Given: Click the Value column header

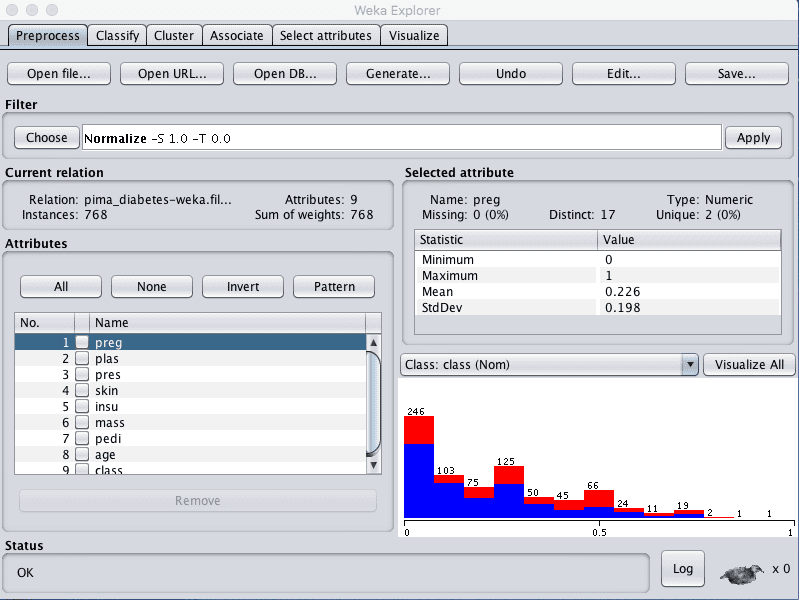Looking at the screenshot, I should 689,240.
